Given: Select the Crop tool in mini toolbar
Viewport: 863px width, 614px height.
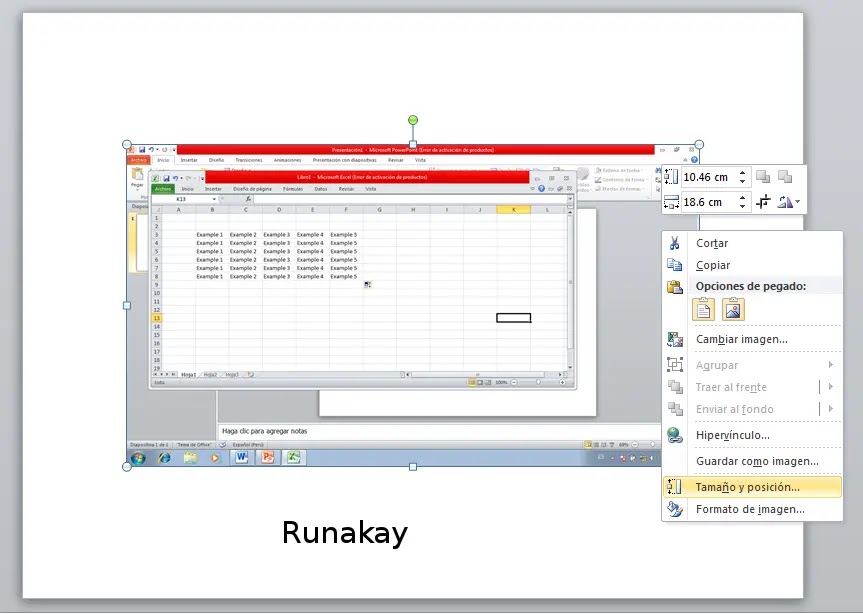Looking at the screenshot, I should [763, 202].
